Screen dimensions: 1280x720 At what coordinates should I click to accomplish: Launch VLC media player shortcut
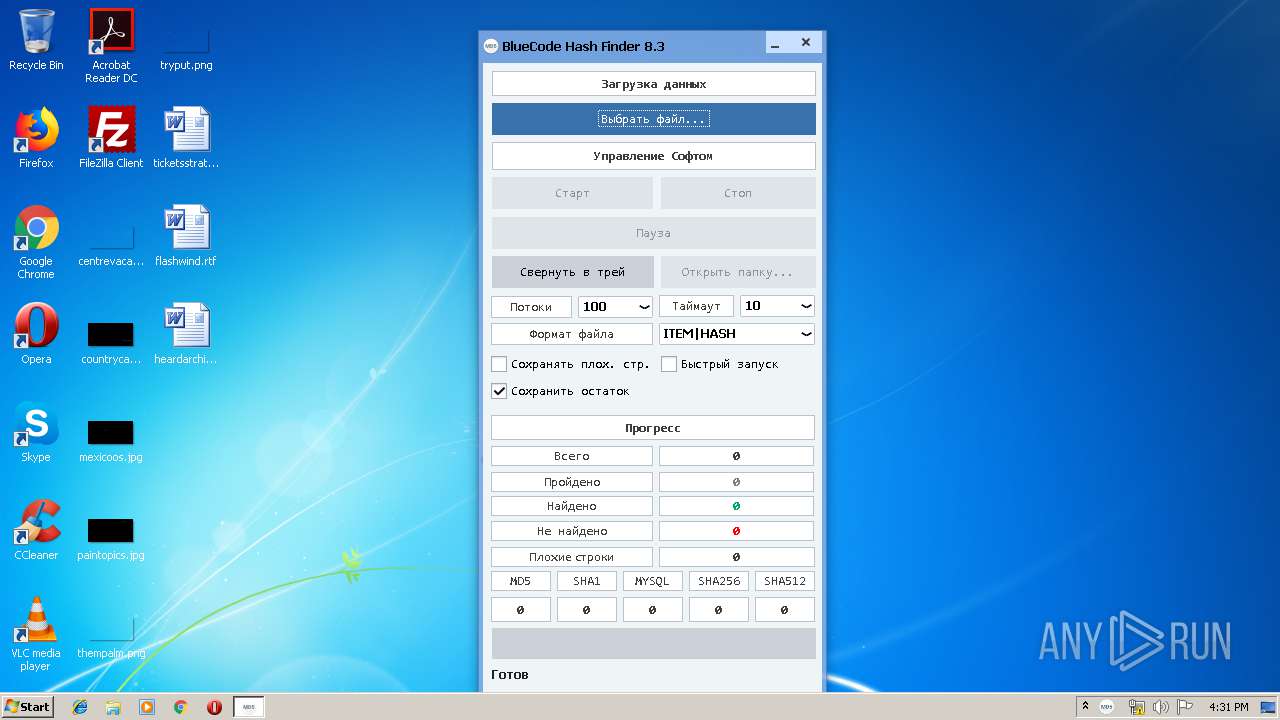(36, 634)
